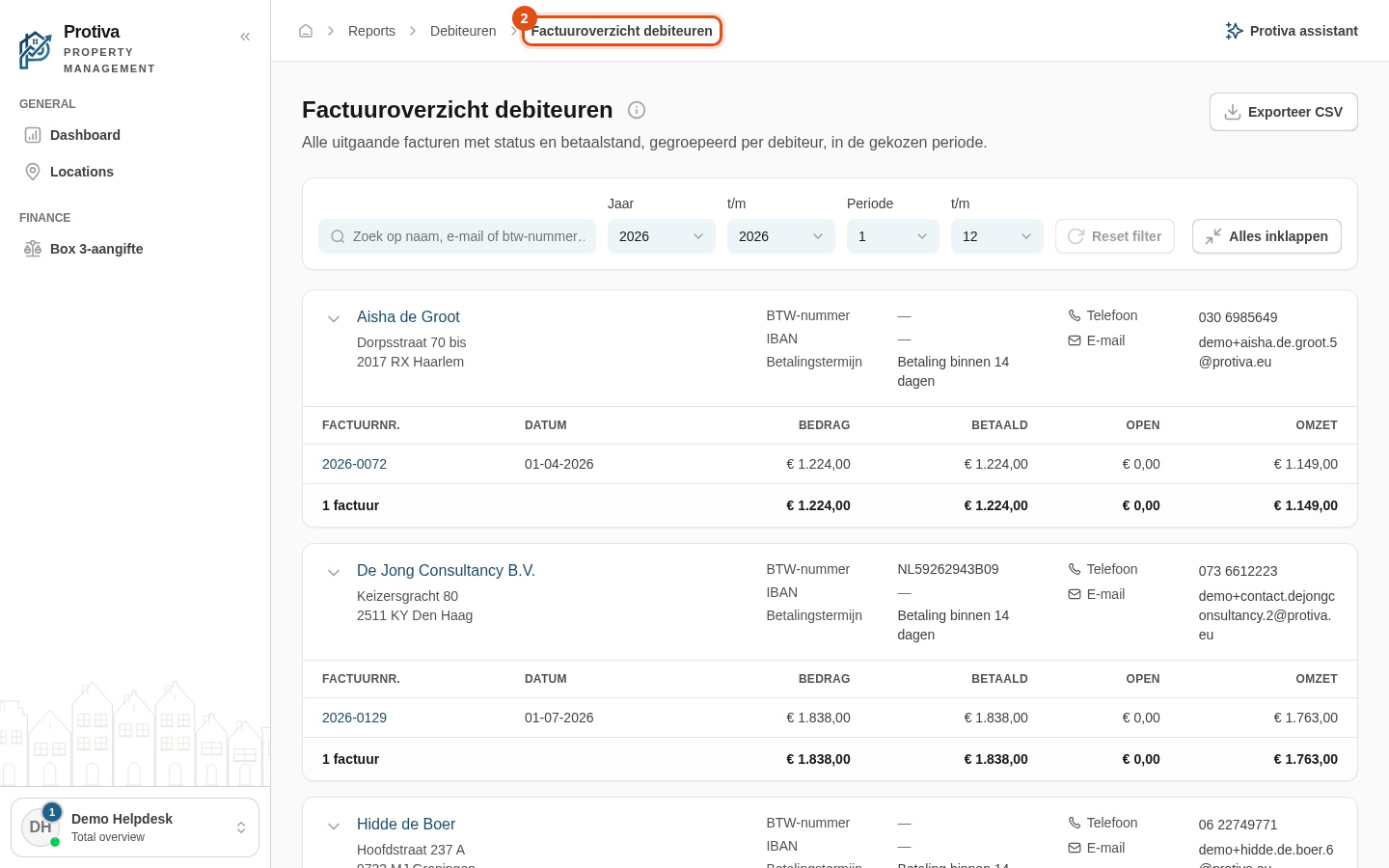Open invoice 2026-0129
This screenshot has height=868, width=1389.
(x=354, y=718)
